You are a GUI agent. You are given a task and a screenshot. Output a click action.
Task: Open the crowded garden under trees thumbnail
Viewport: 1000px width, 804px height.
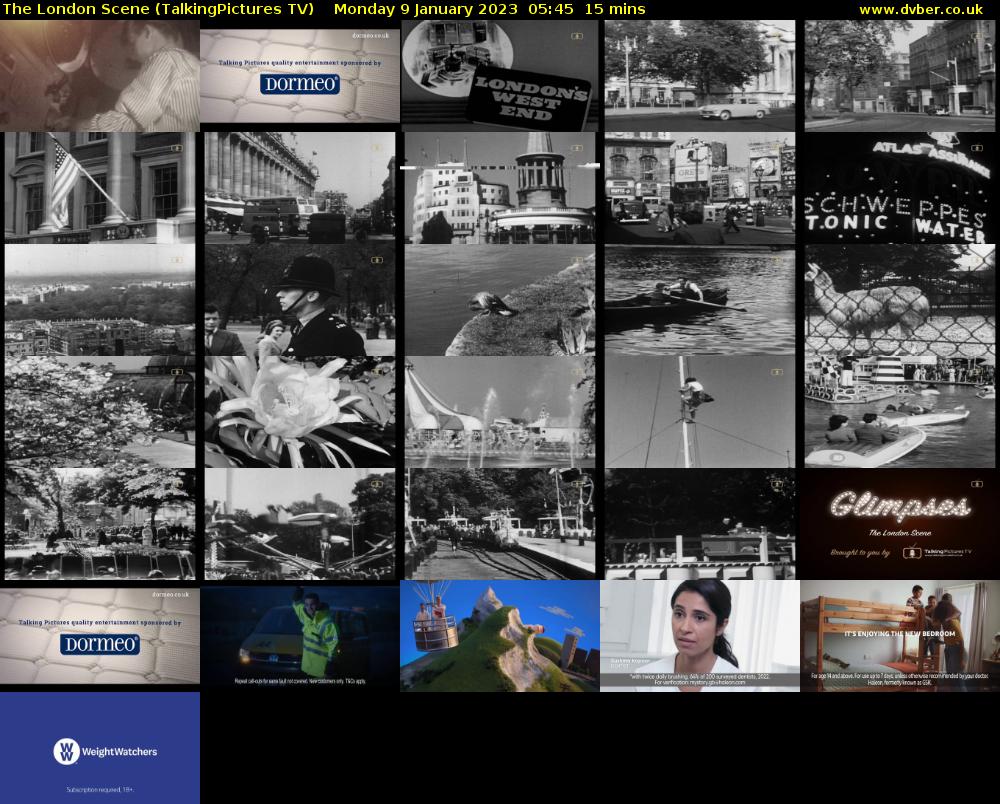99,523
